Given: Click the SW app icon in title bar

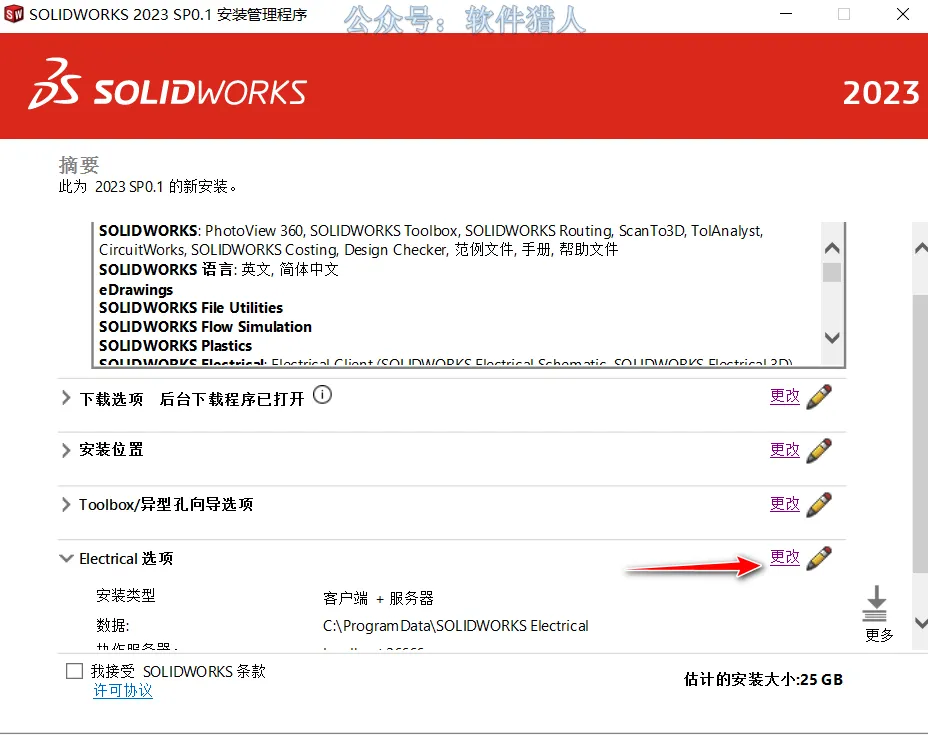Looking at the screenshot, I should [14, 14].
